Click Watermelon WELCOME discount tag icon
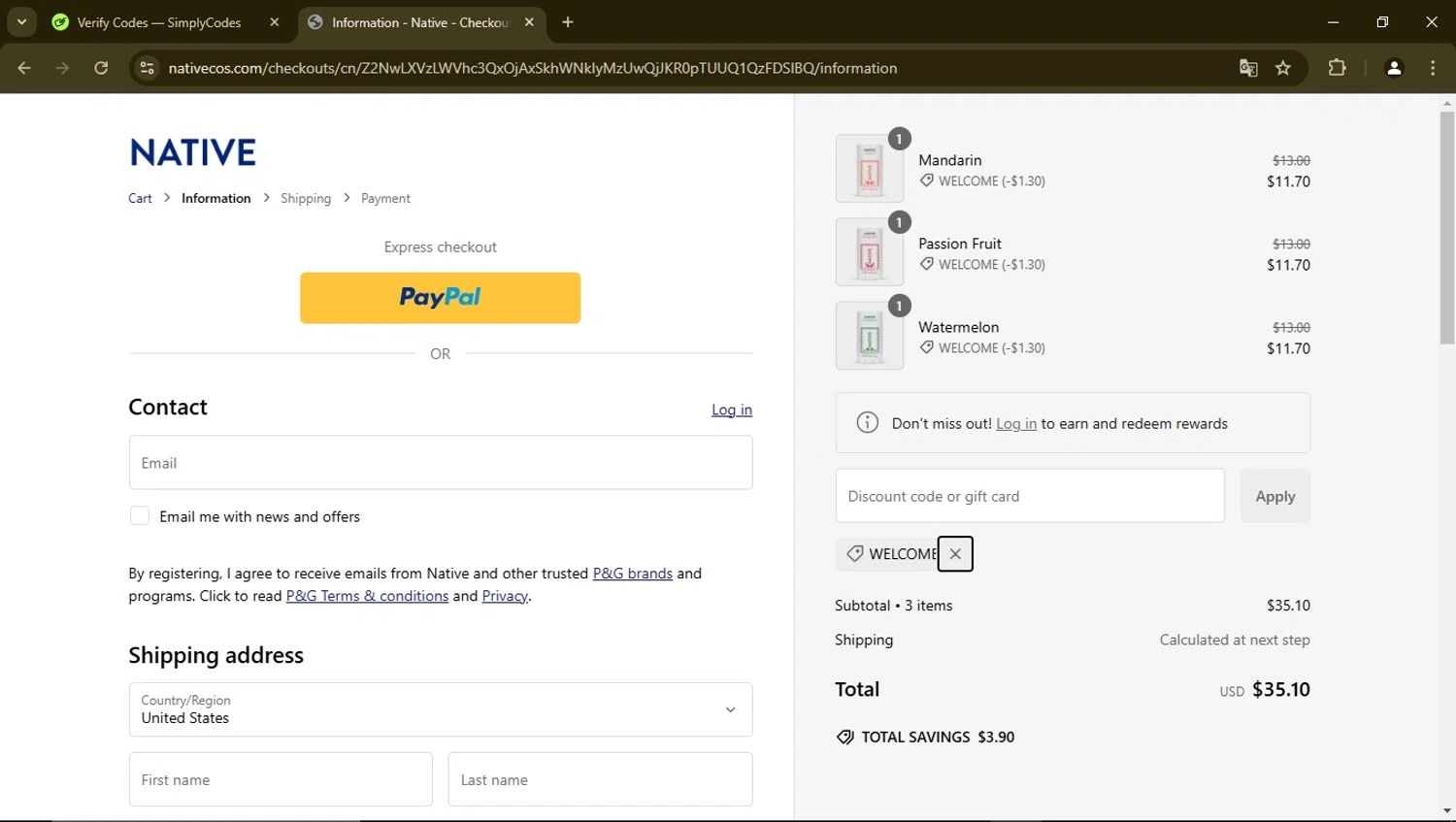 coord(927,347)
